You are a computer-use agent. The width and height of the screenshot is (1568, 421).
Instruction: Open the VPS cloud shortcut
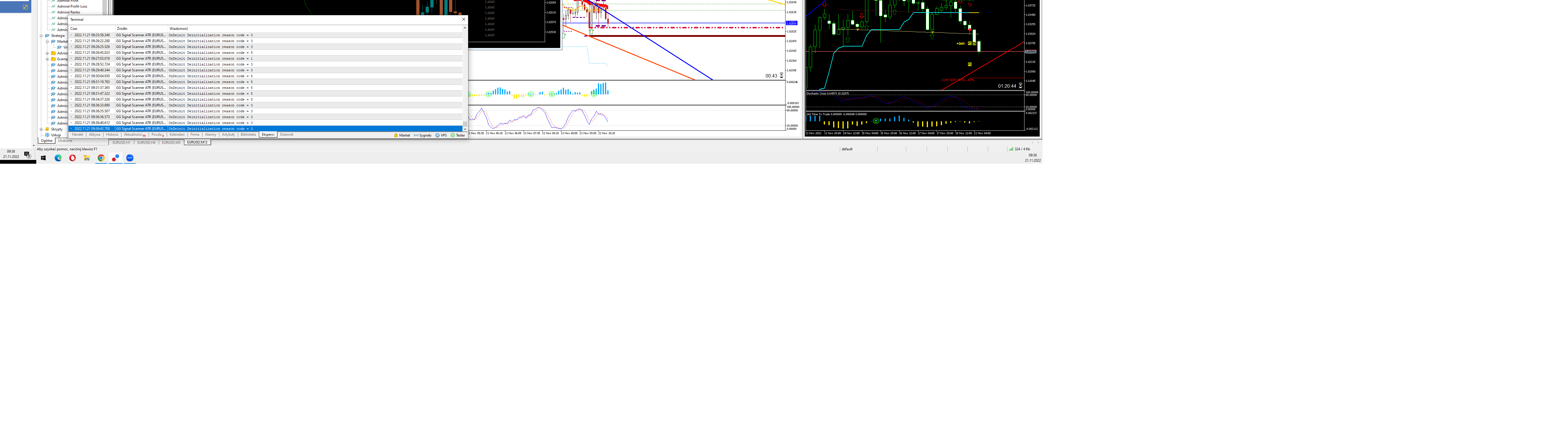(441, 136)
